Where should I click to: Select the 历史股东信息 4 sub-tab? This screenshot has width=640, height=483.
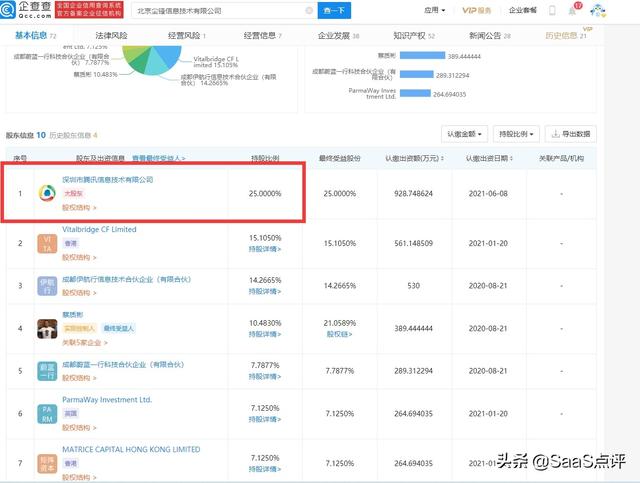pos(73,135)
